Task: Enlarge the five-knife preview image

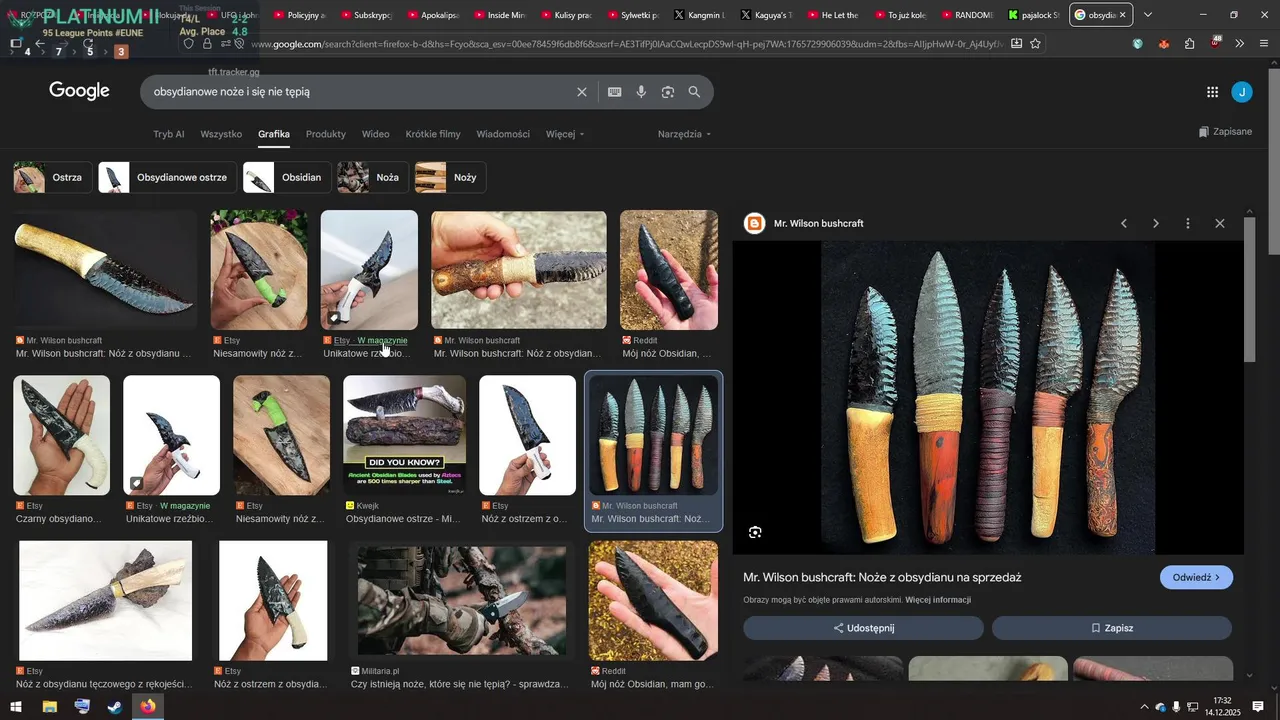Action: click(x=988, y=397)
